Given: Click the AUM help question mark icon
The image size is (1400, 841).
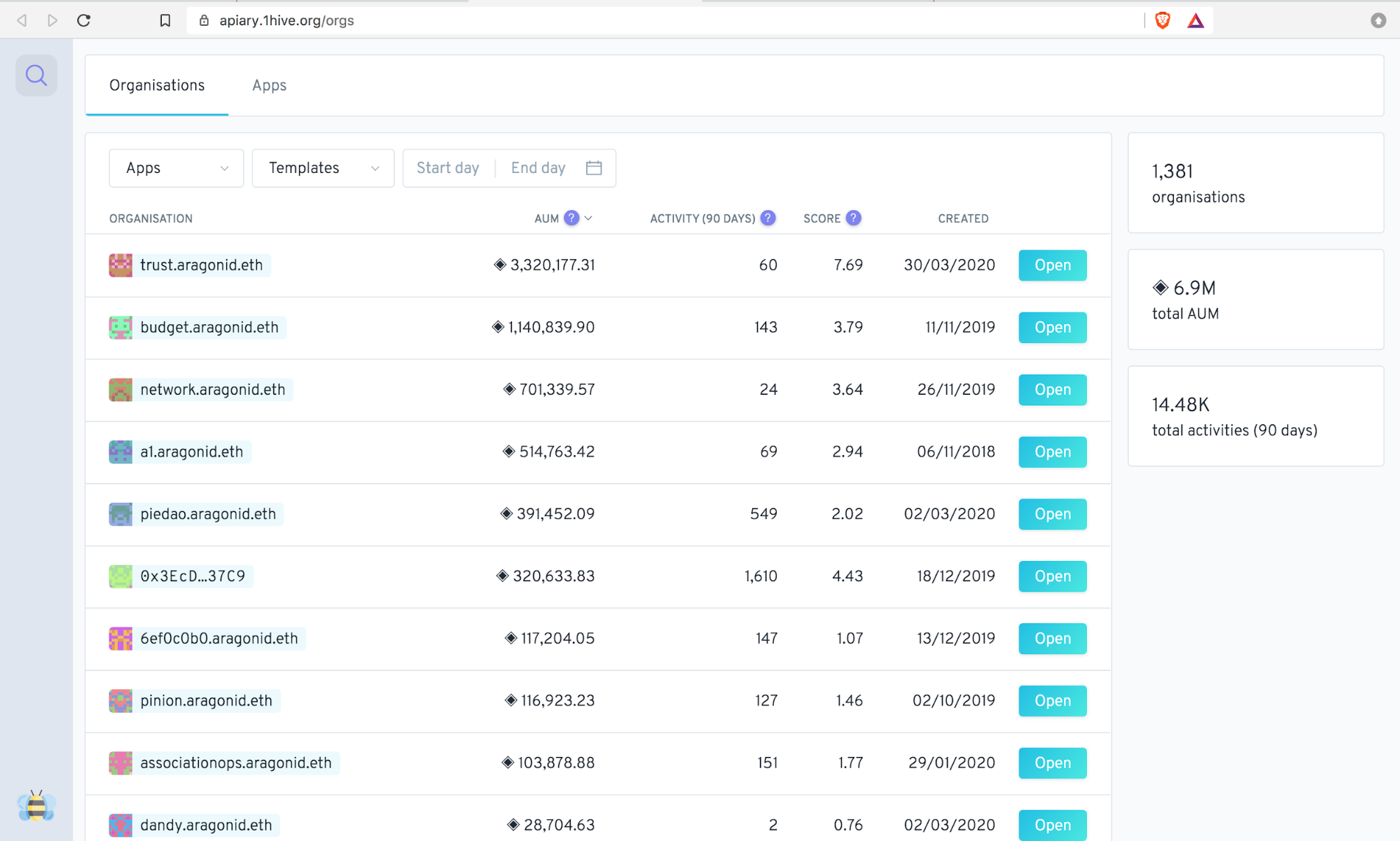Looking at the screenshot, I should pos(571,218).
